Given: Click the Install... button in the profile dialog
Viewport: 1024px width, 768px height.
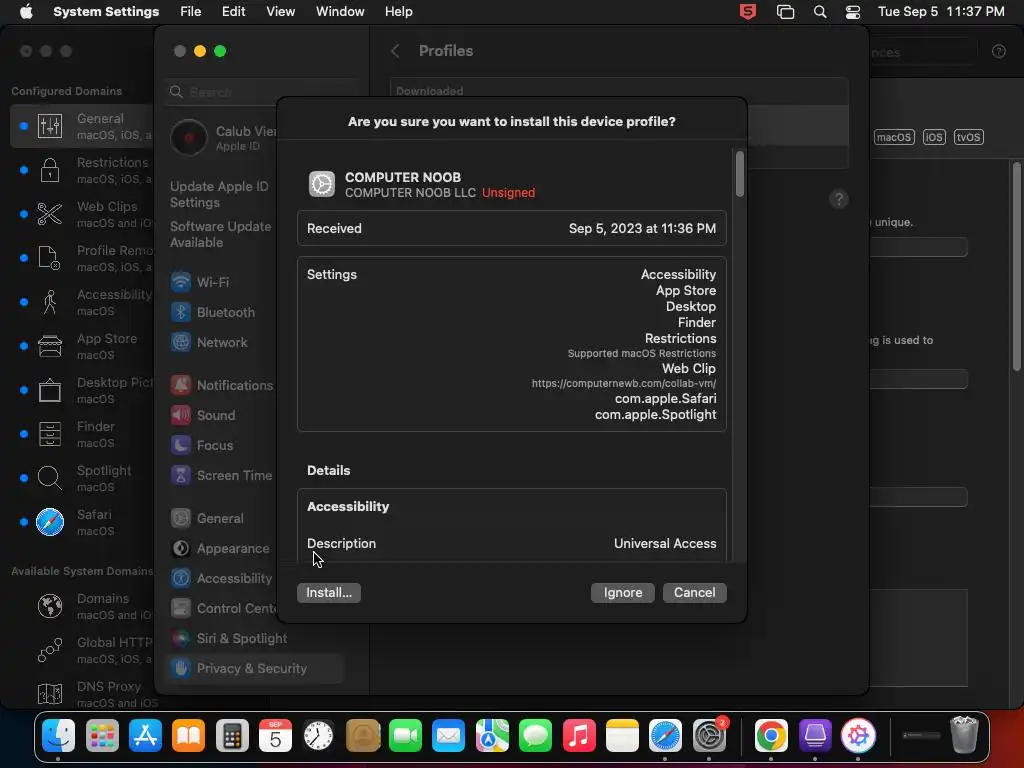Looking at the screenshot, I should 328,592.
